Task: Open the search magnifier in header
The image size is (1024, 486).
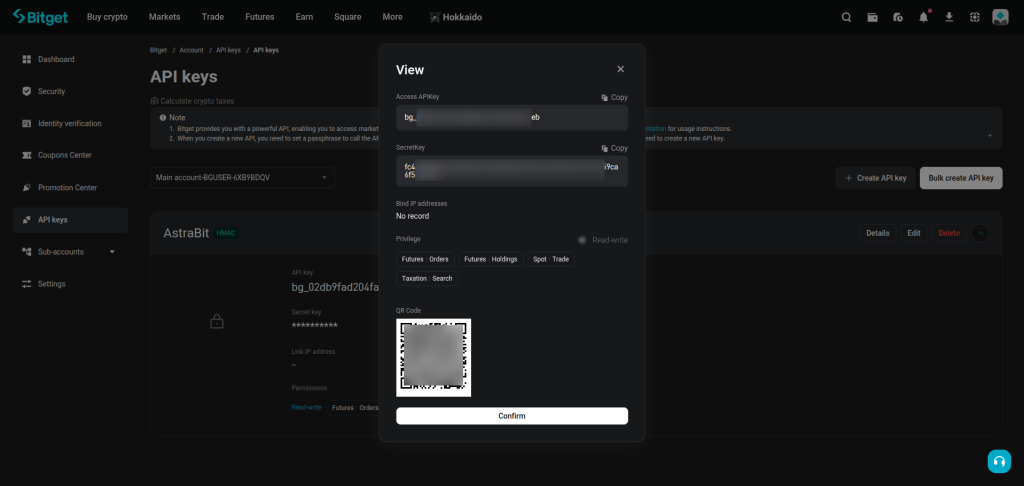Action: coord(846,17)
